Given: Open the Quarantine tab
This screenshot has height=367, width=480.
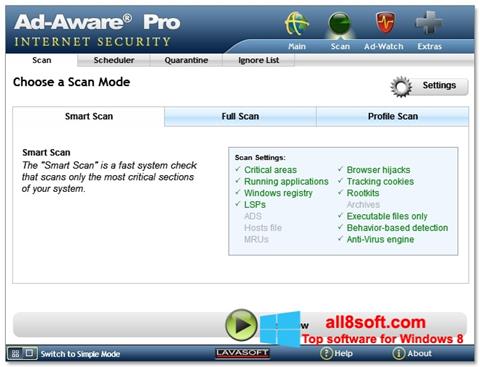Looking at the screenshot, I should click(186, 60).
